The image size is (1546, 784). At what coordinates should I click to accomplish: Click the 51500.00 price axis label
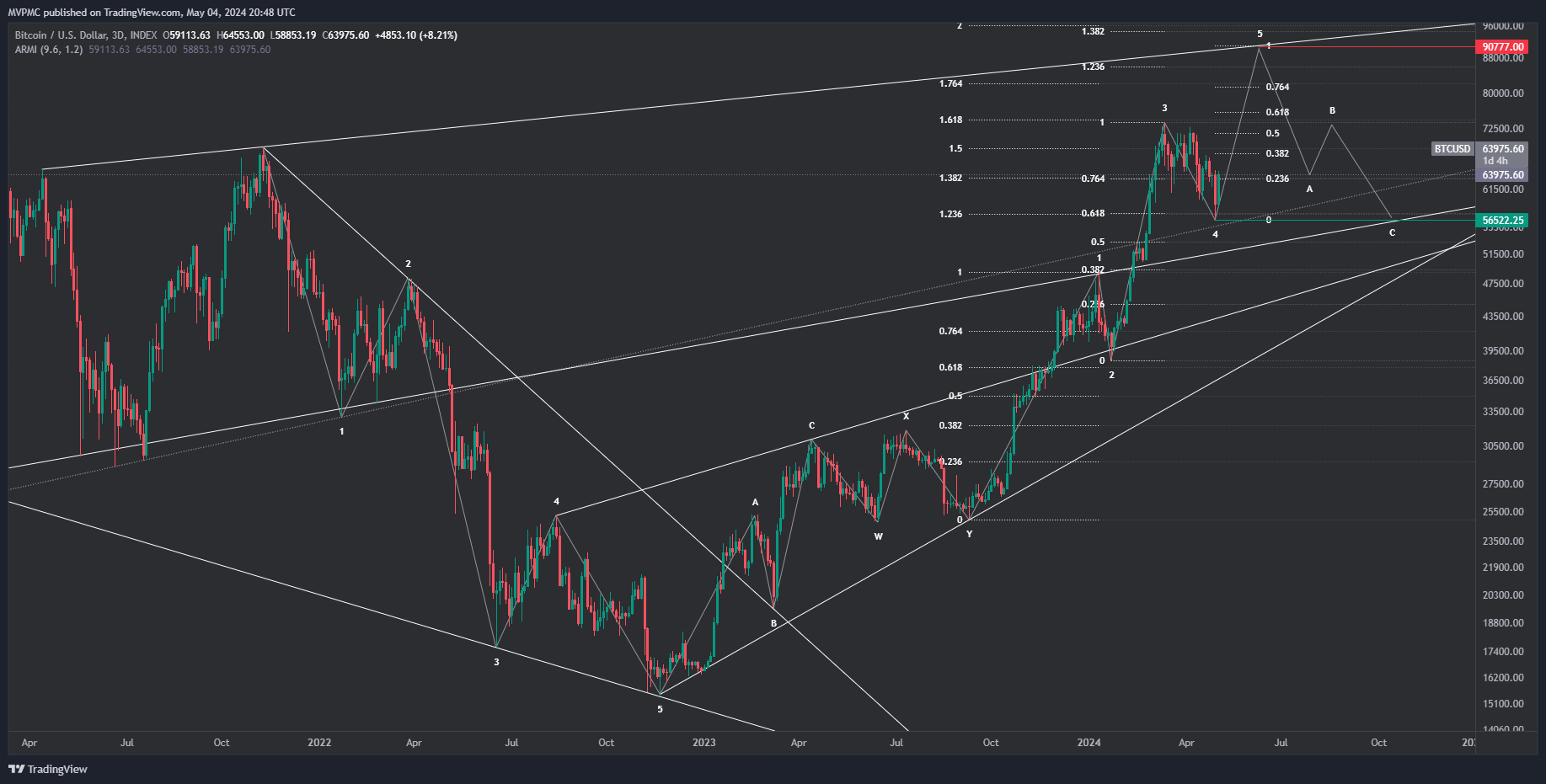coord(1503,254)
